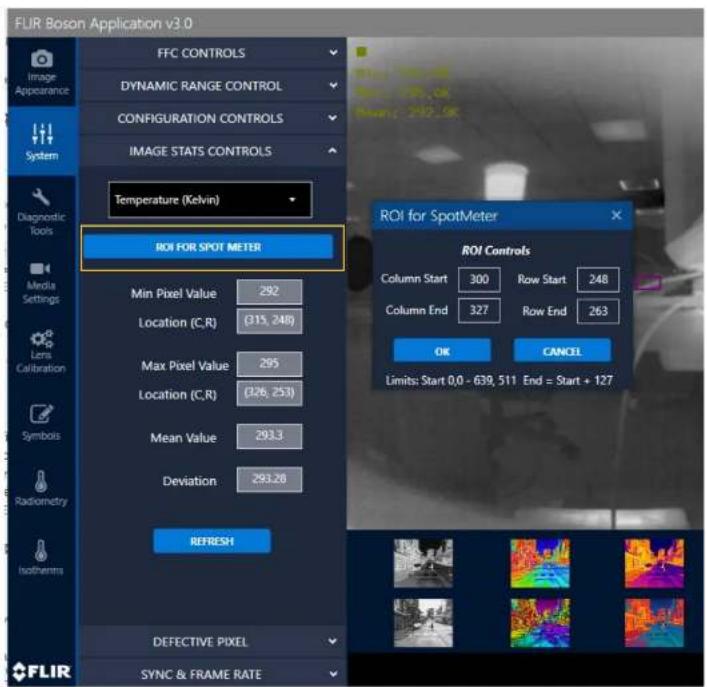
Task: Click CANCEL in the ROI dialog
Action: point(562,351)
